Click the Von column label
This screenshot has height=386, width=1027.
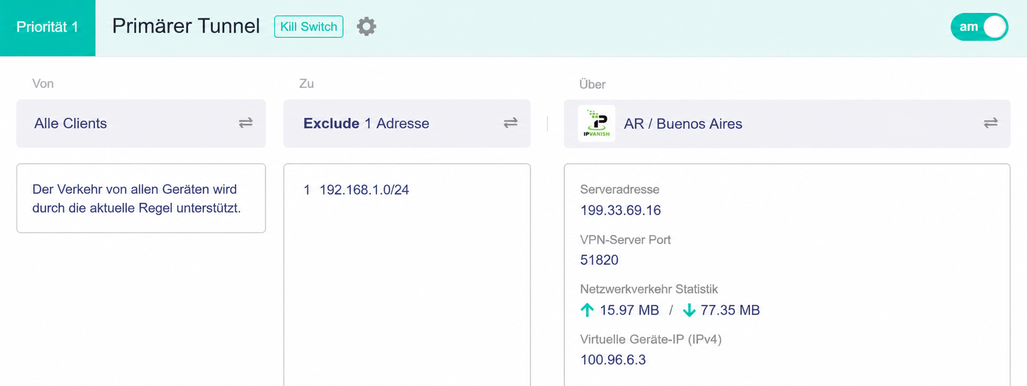tap(43, 84)
